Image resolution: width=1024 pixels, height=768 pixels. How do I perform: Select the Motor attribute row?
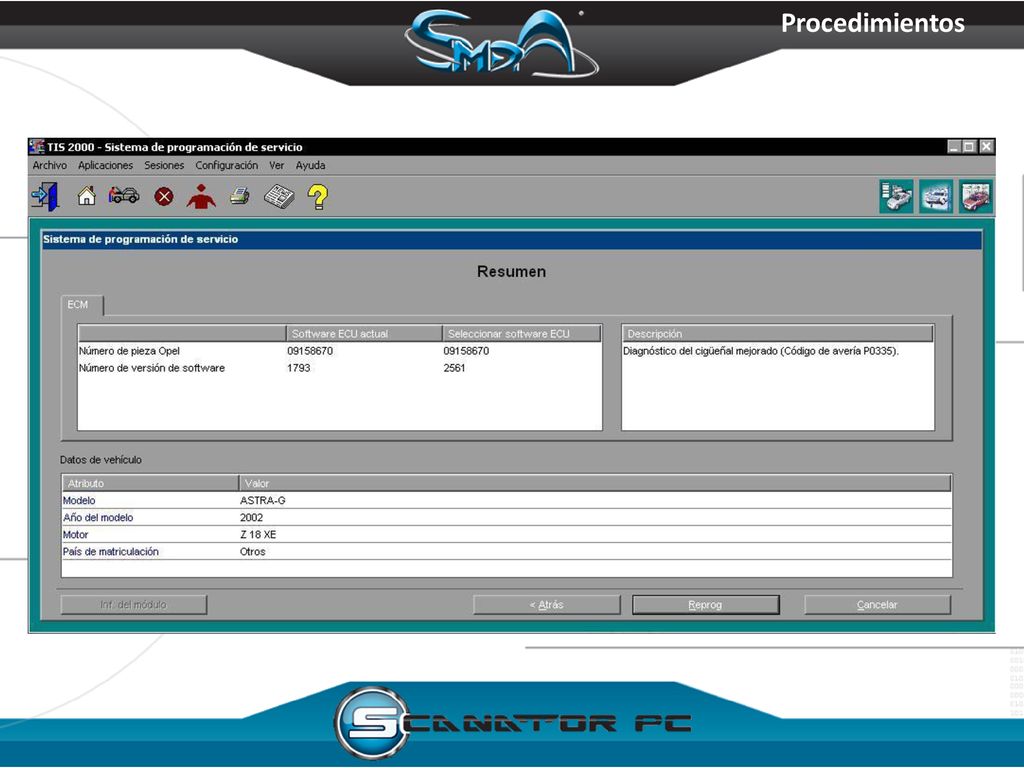coord(507,534)
